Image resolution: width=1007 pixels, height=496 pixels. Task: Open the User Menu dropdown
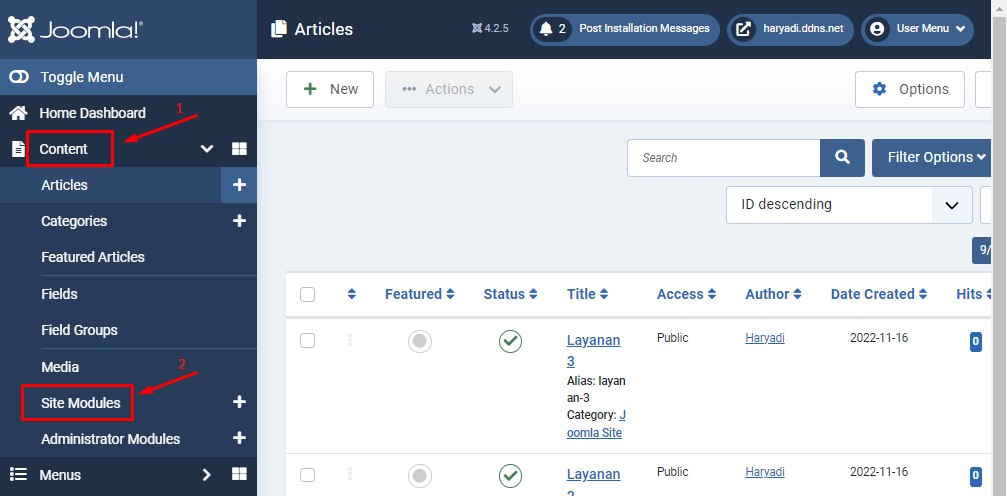click(x=917, y=29)
